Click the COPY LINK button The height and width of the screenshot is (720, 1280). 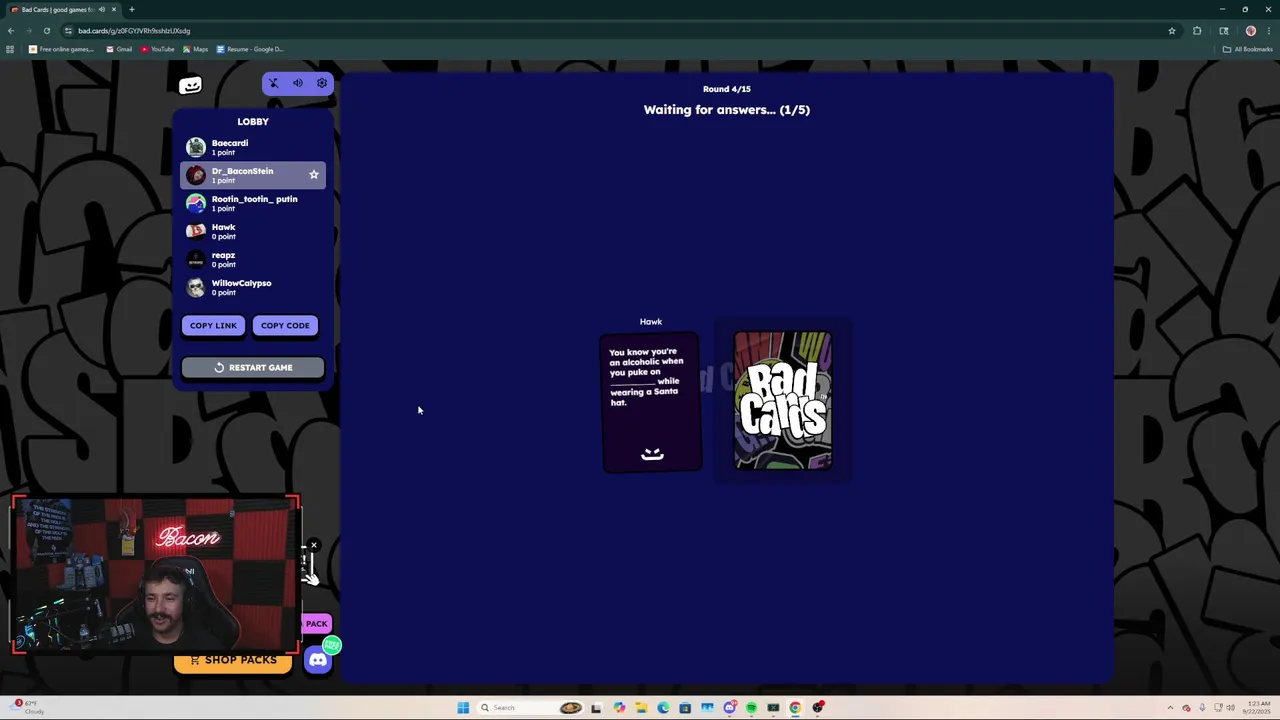click(x=213, y=325)
